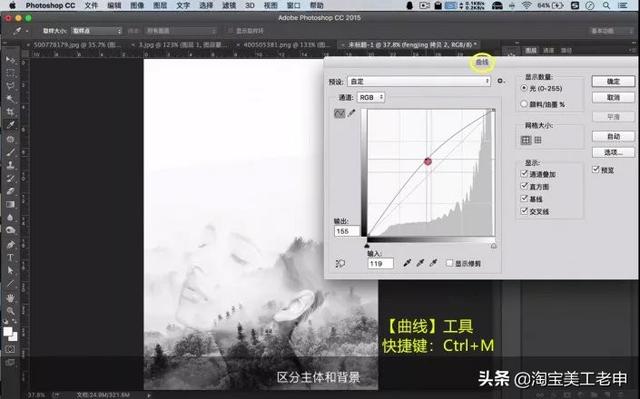Select the Type tool

point(10,257)
